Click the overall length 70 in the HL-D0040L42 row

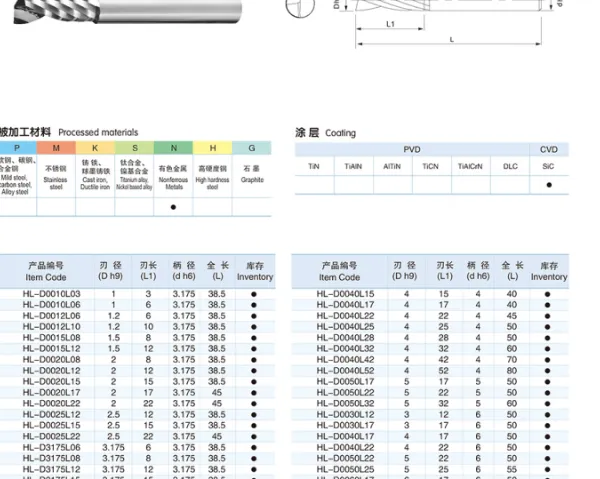pos(512,360)
